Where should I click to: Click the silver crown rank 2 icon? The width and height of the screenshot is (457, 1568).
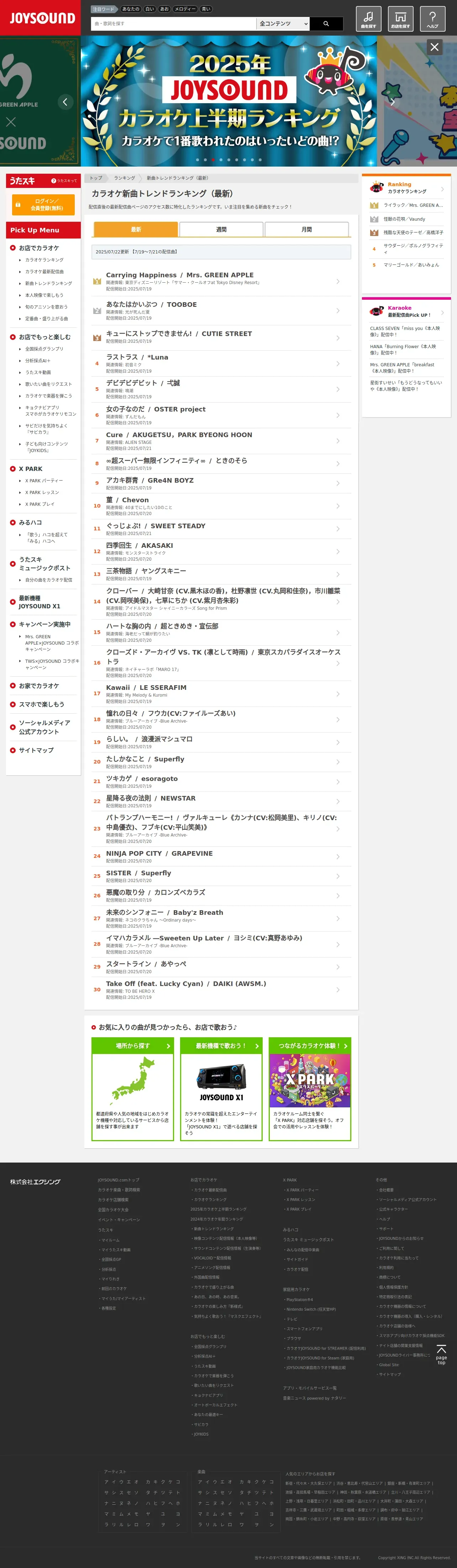pos(97,310)
